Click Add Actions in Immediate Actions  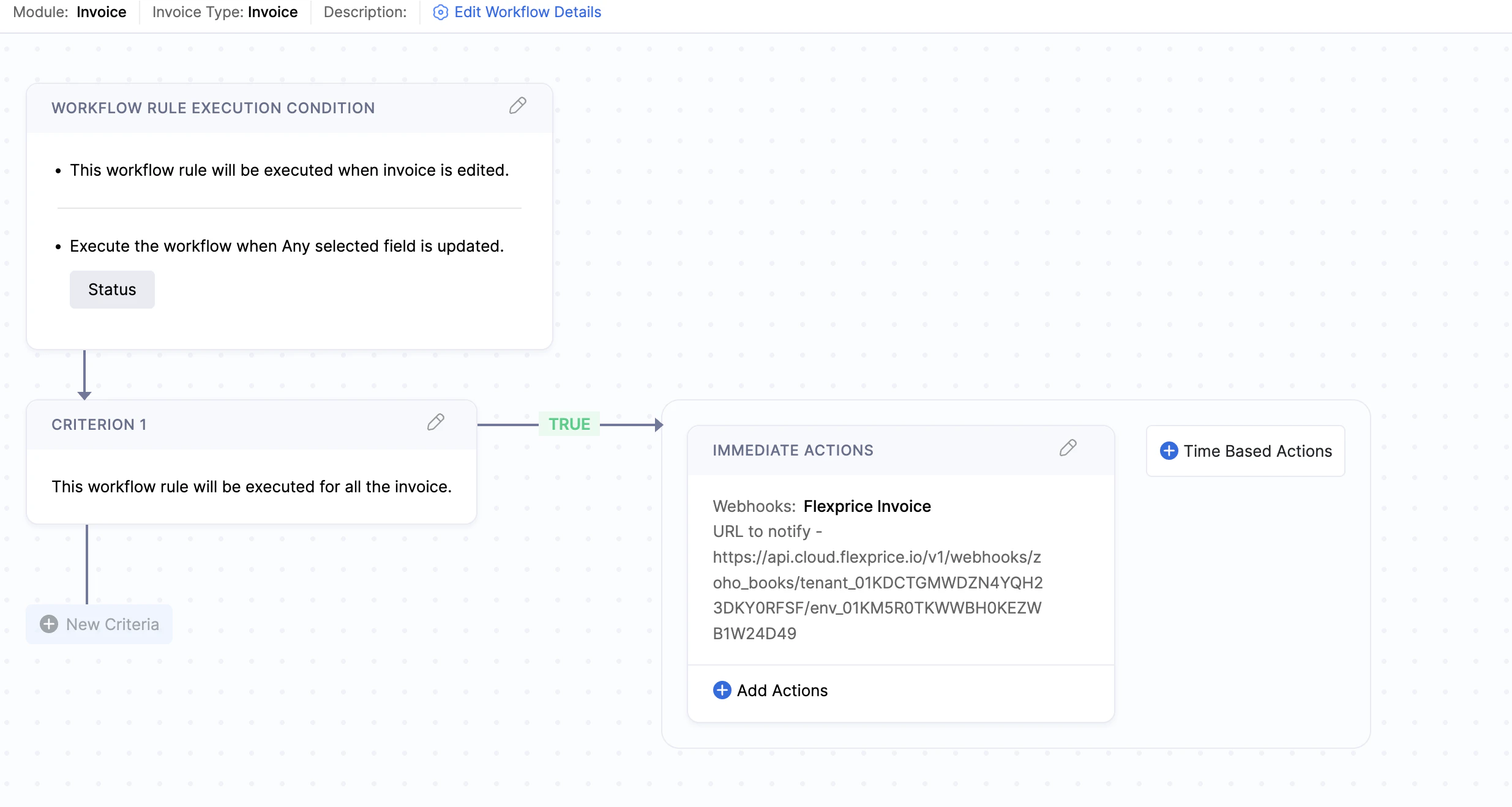[782, 690]
